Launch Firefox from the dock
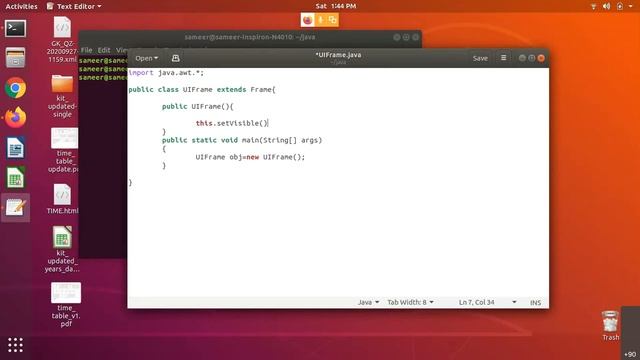 tap(15, 118)
